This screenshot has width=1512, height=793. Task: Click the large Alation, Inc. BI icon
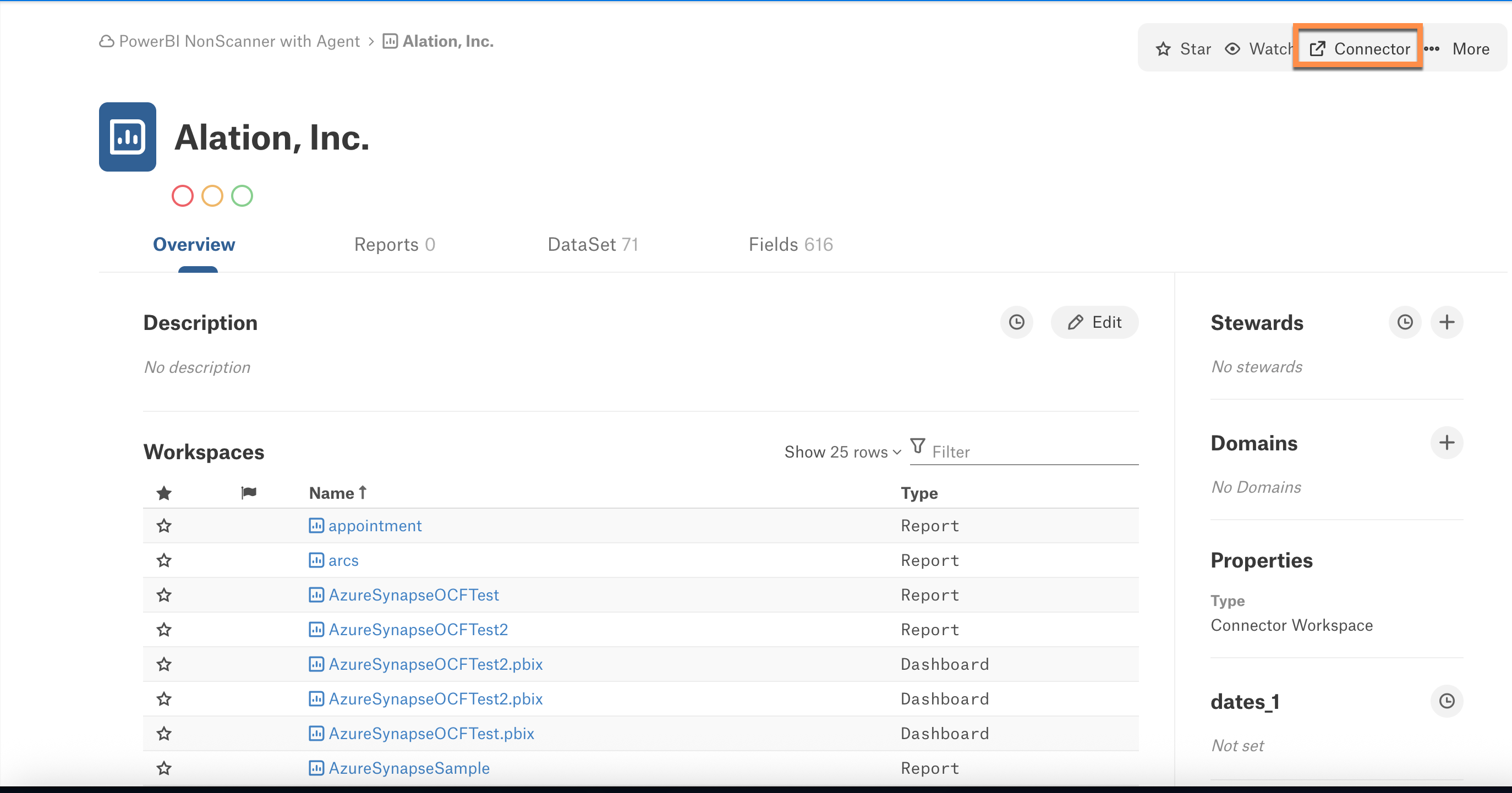(x=127, y=137)
